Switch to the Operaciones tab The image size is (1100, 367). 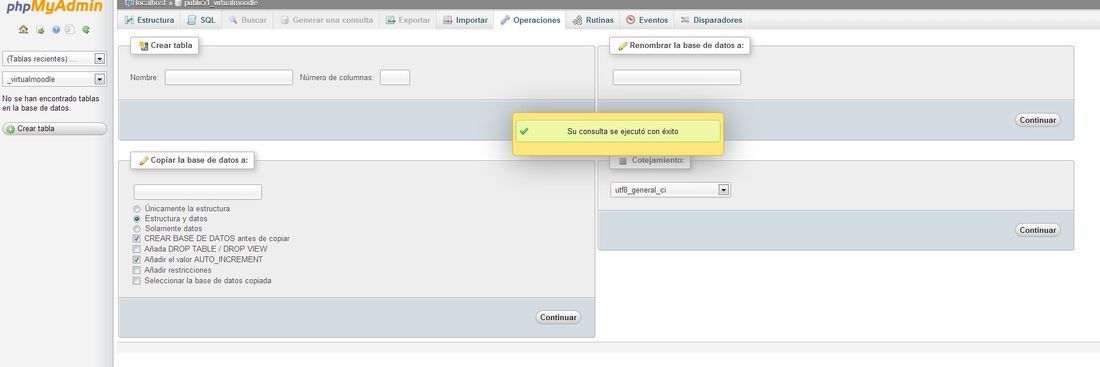coord(530,20)
